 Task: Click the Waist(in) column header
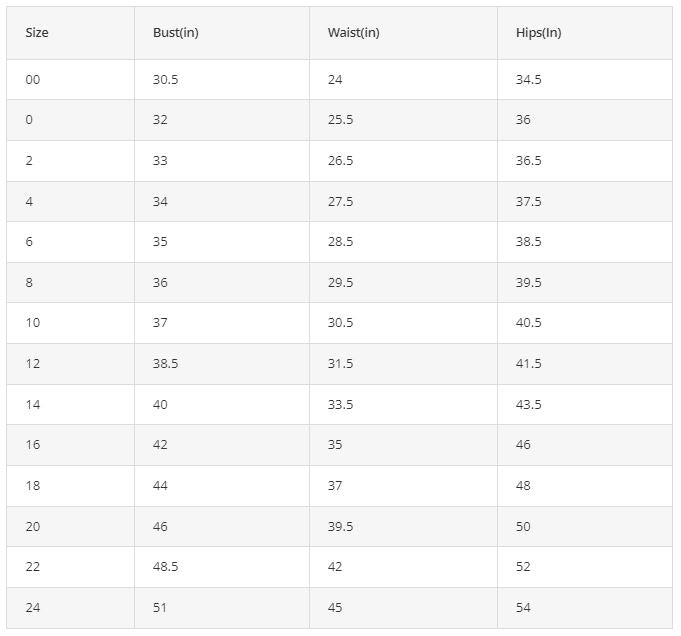(x=353, y=33)
